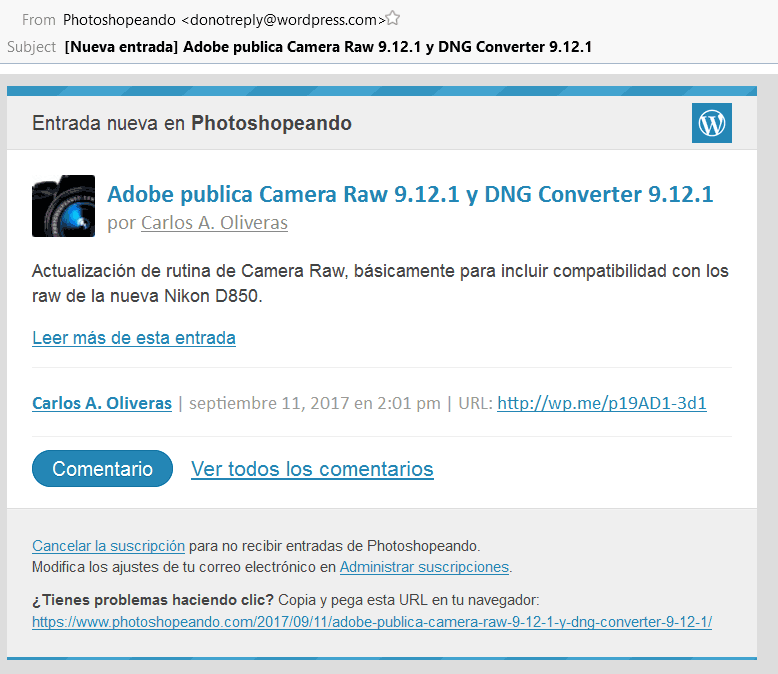Click 'Leer más de esta entrada' link
The height and width of the screenshot is (674, 778).
[x=133, y=338]
